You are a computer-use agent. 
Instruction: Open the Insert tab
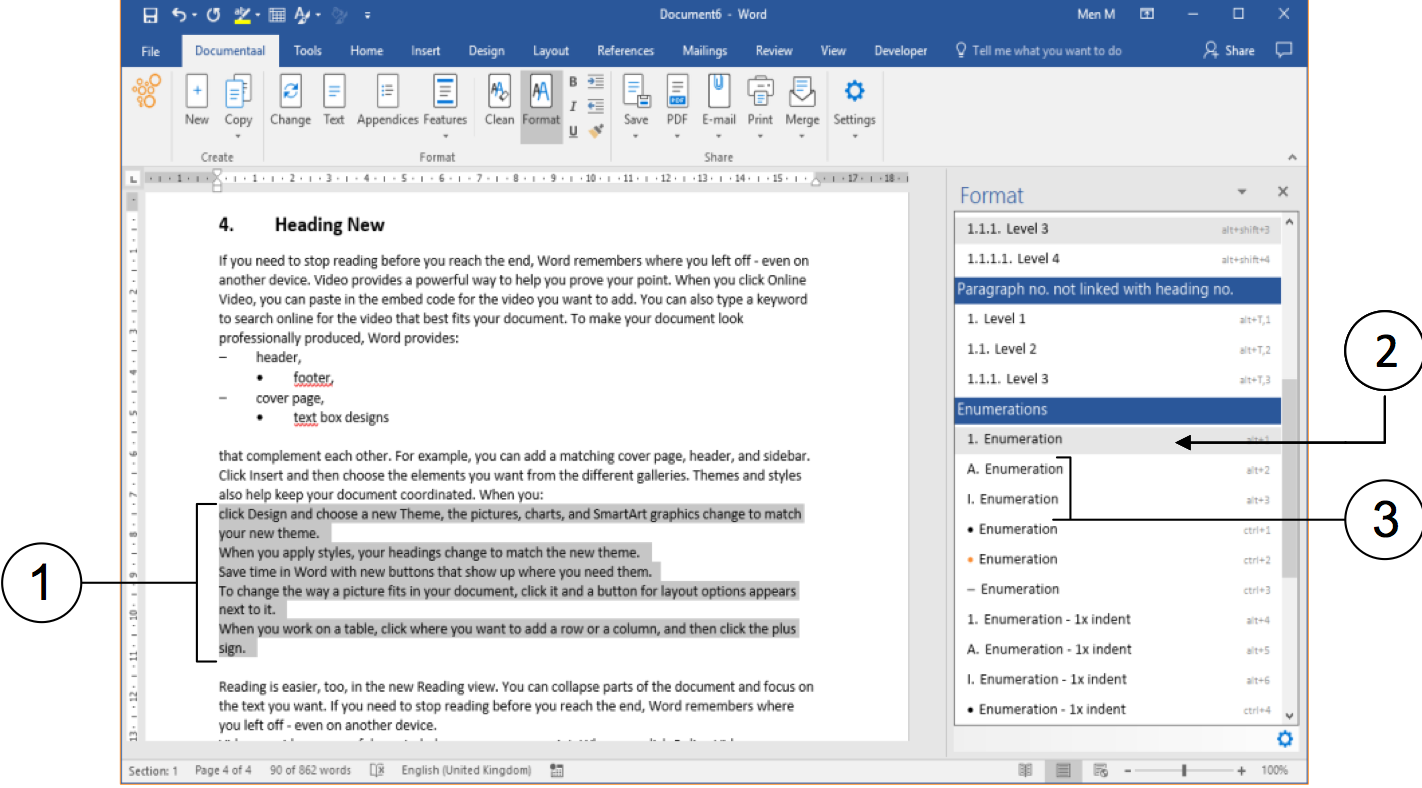pyautogui.click(x=426, y=51)
